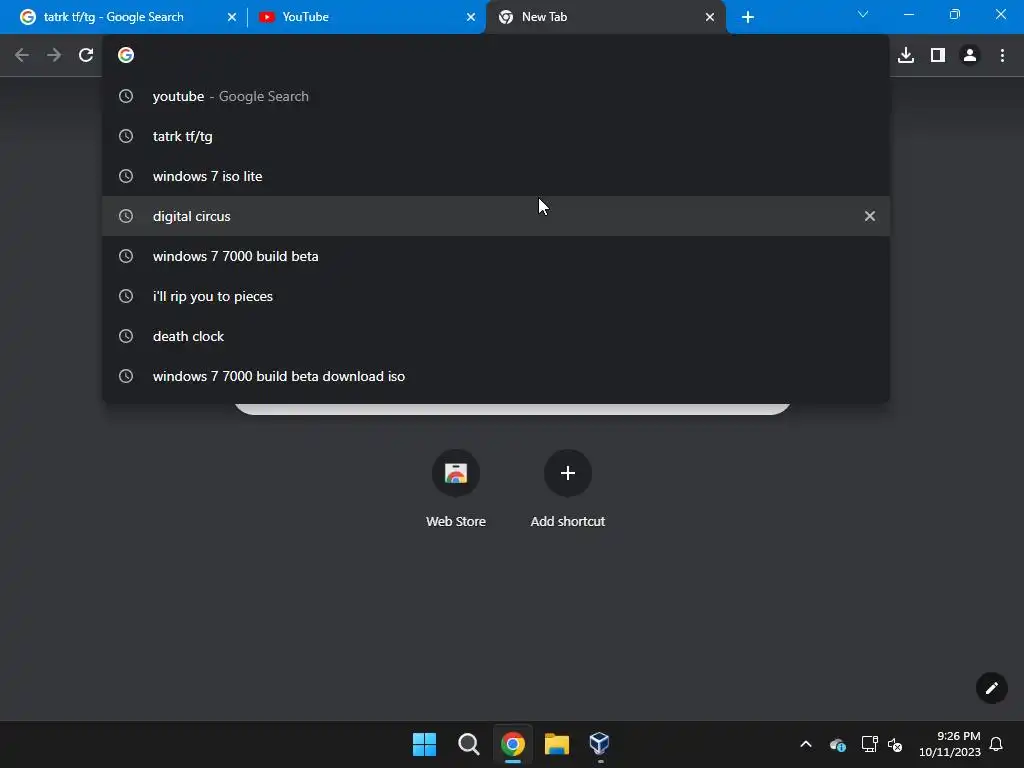Click the Google search box on the page
1024x768 pixels.
pyautogui.click(x=512, y=409)
